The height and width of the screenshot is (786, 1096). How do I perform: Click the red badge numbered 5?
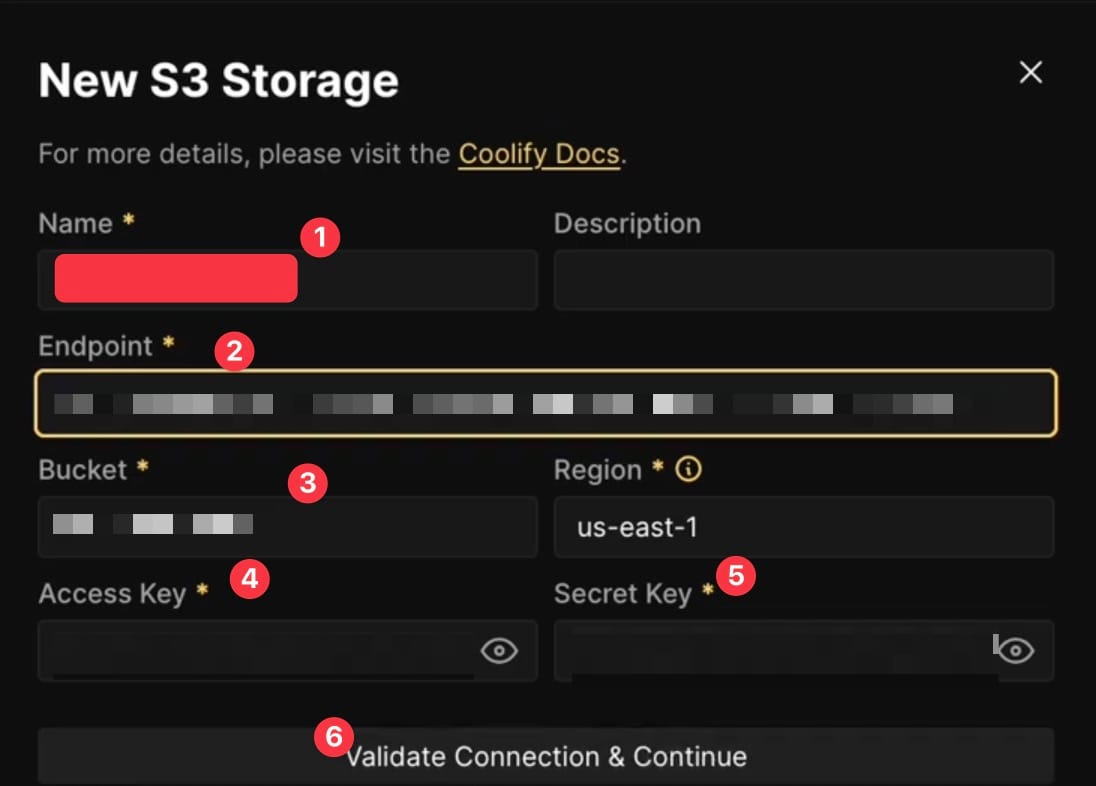tap(736, 575)
